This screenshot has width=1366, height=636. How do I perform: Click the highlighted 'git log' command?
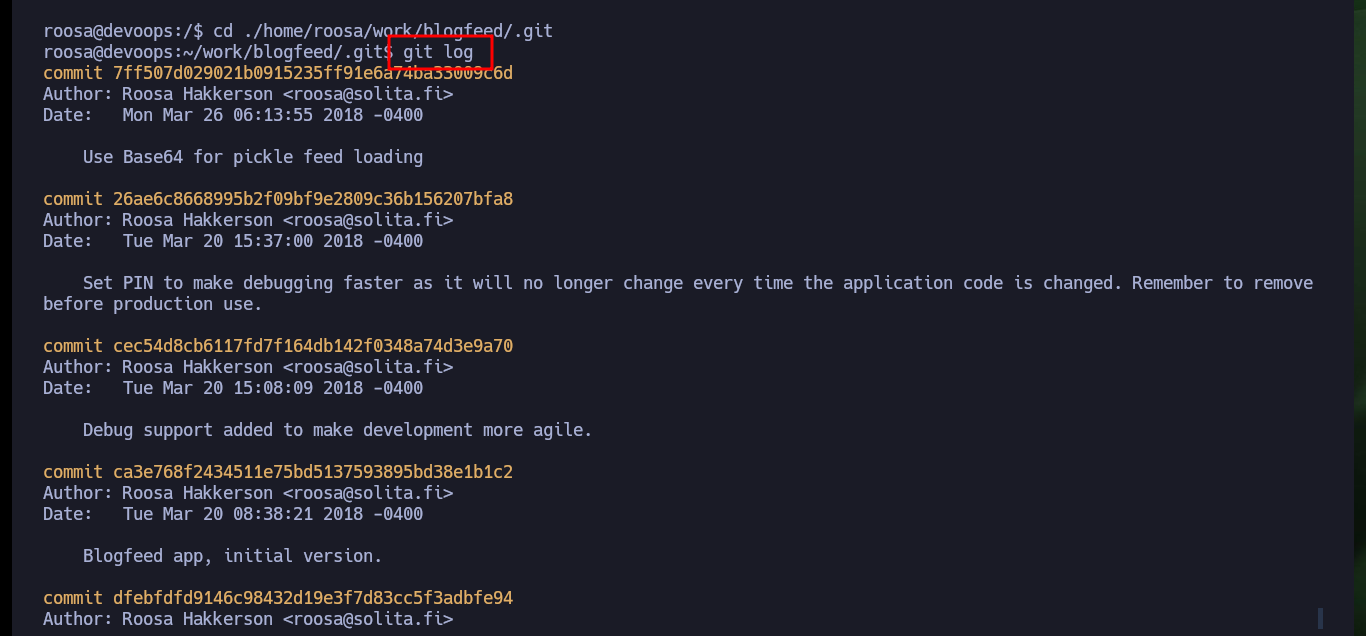click(x=439, y=52)
